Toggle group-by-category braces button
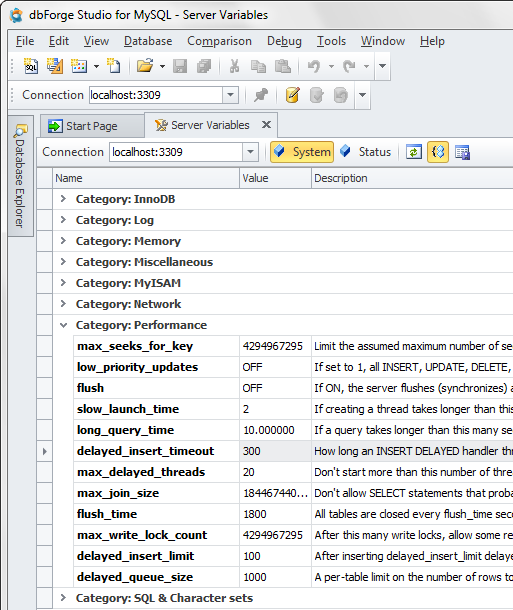 [x=438, y=152]
